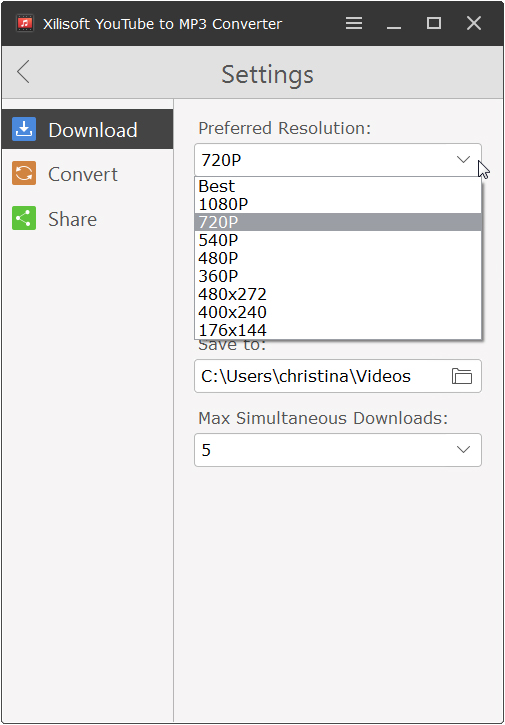The height and width of the screenshot is (725, 505).
Task: Switch to the Convert settings tab
Action: [x=87, y=174]
